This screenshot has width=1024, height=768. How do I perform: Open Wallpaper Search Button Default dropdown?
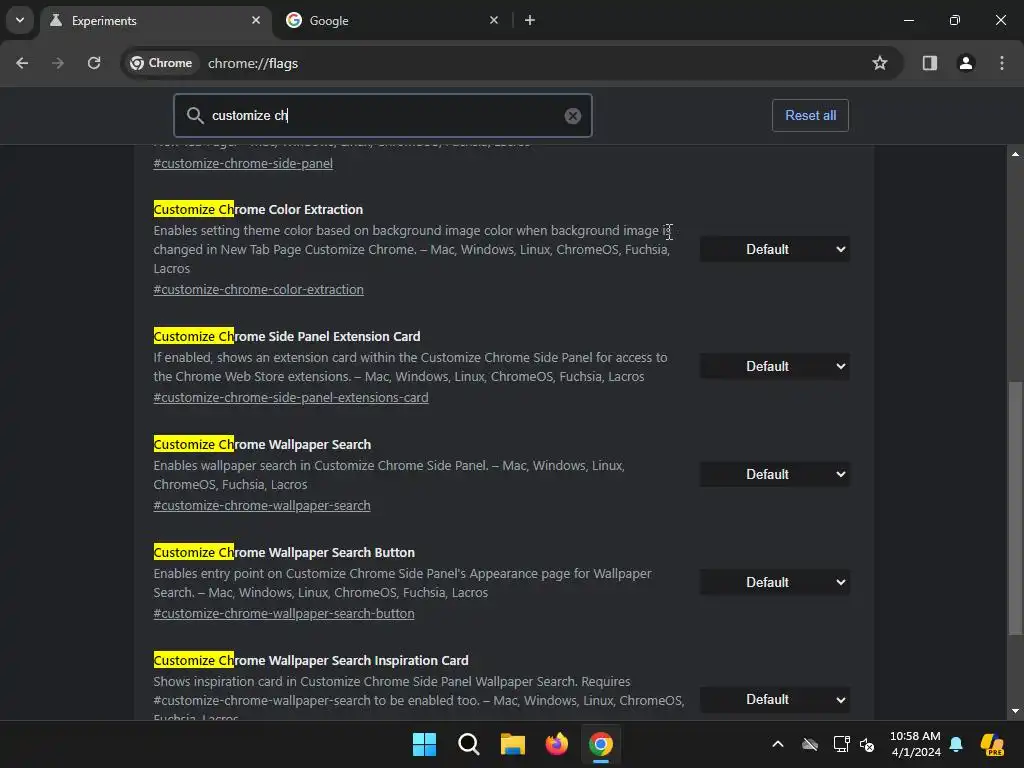coord(775,583)
